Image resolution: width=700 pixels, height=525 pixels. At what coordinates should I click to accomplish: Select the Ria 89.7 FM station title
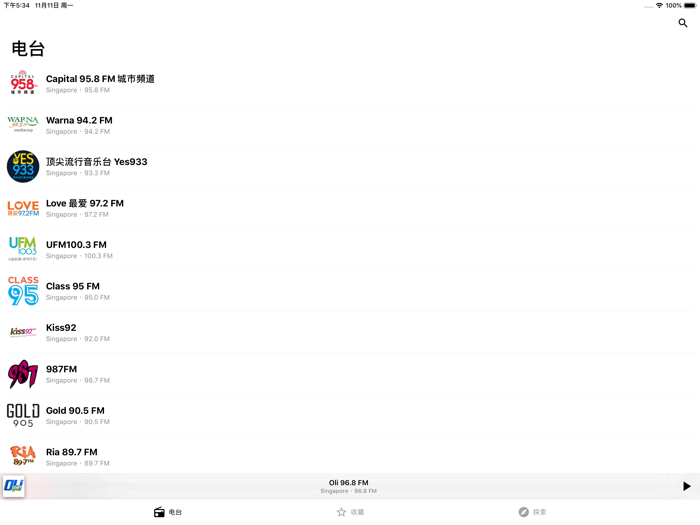pyautogui.click(x=71, y=452)
